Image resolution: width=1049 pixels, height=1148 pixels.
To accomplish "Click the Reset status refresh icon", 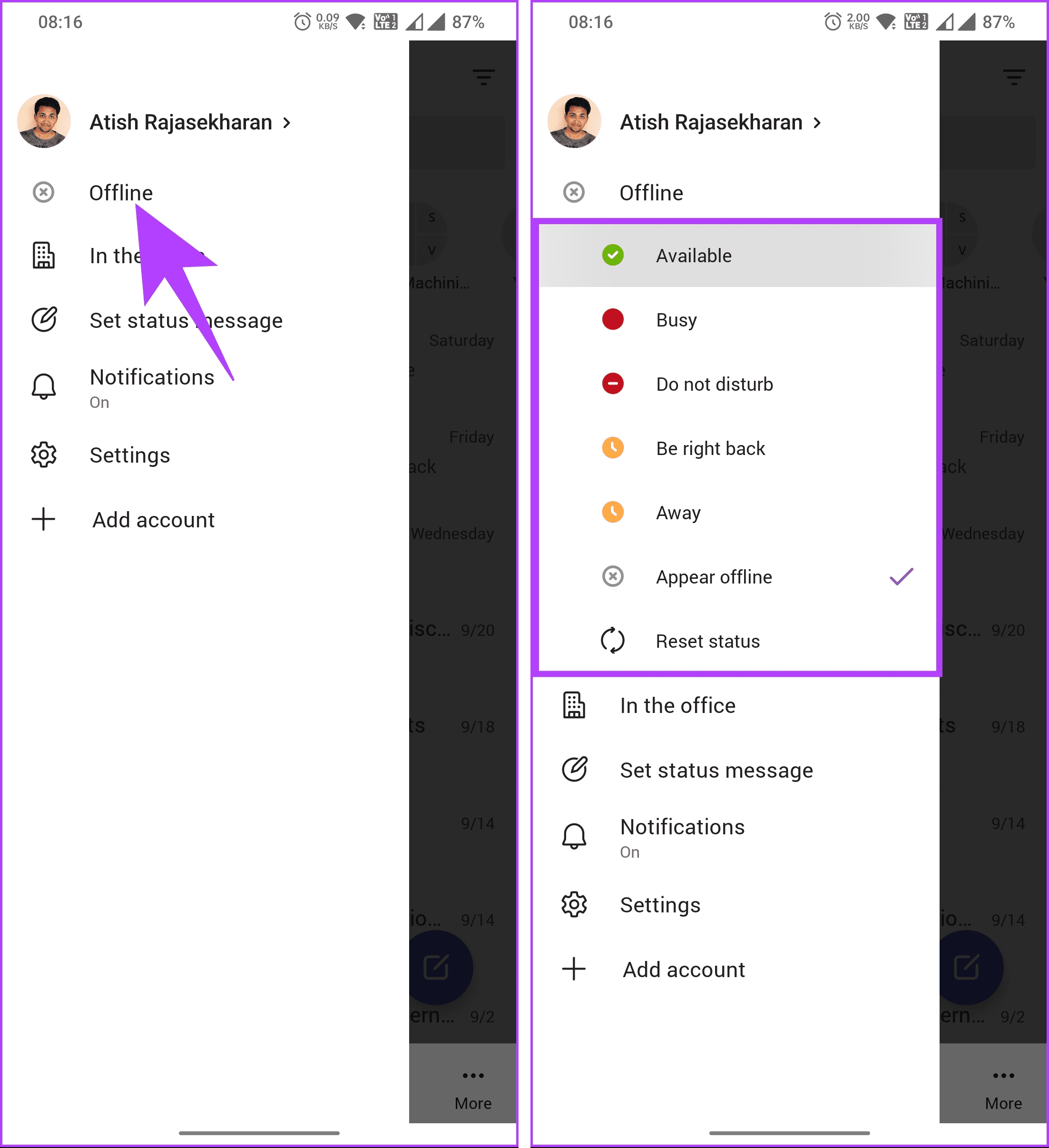I will pos(612,641).
